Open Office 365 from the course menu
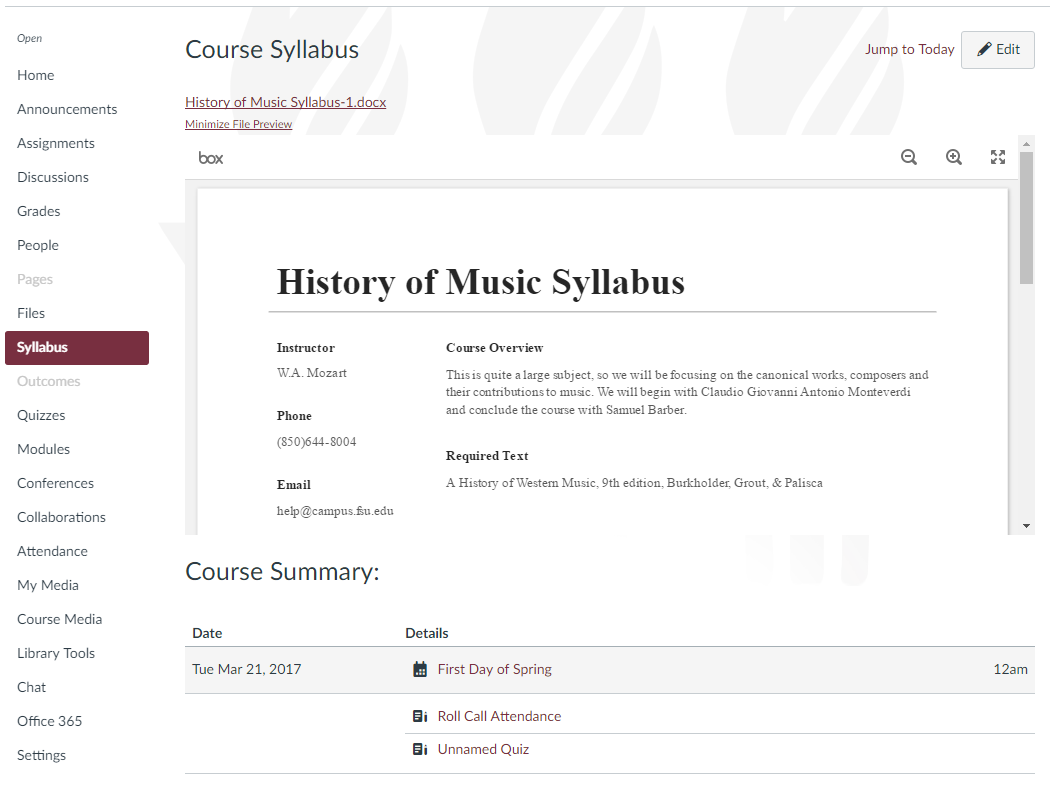 click(x=50, y=721)
